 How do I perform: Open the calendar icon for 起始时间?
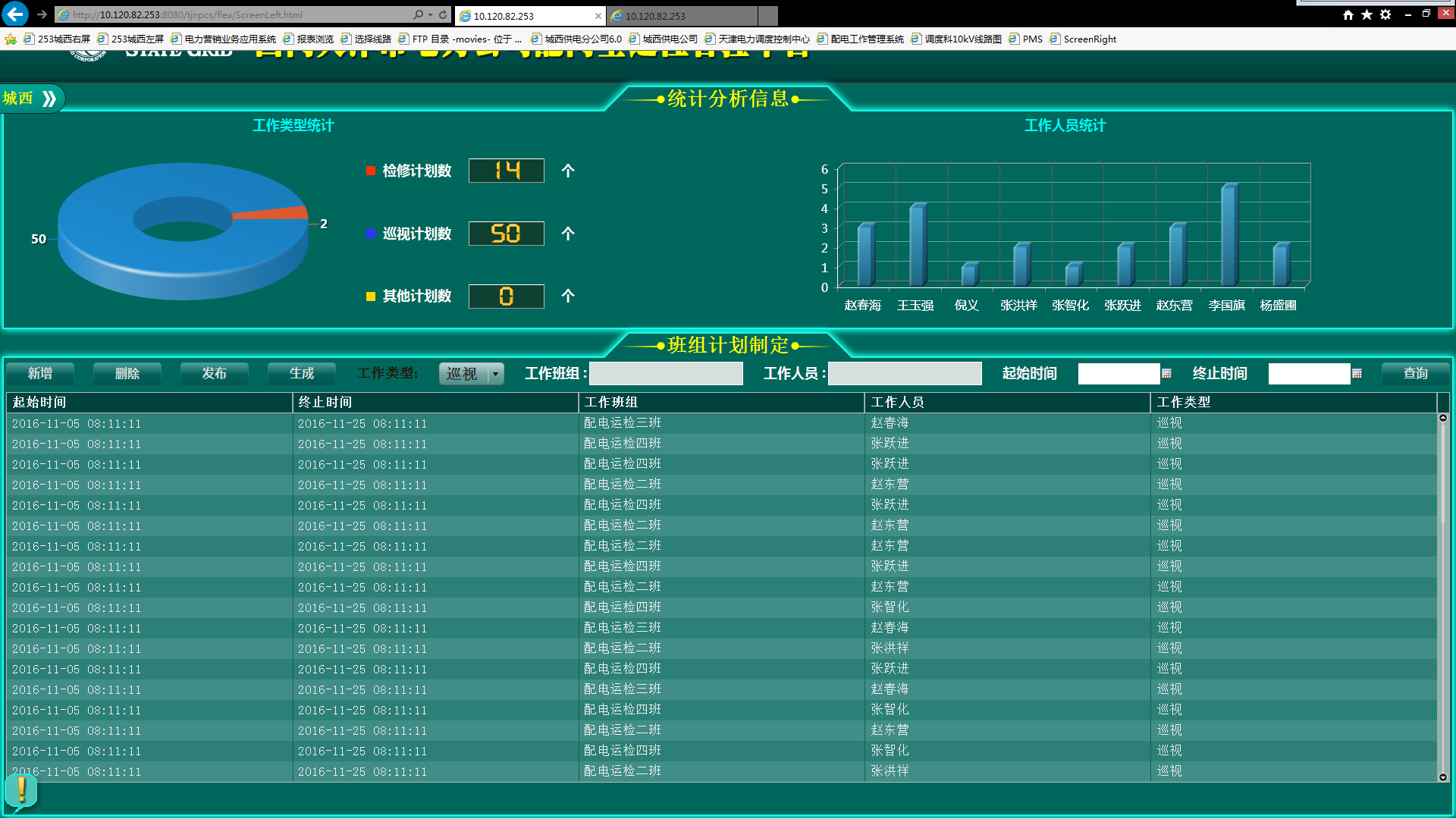pos(1166,374)
